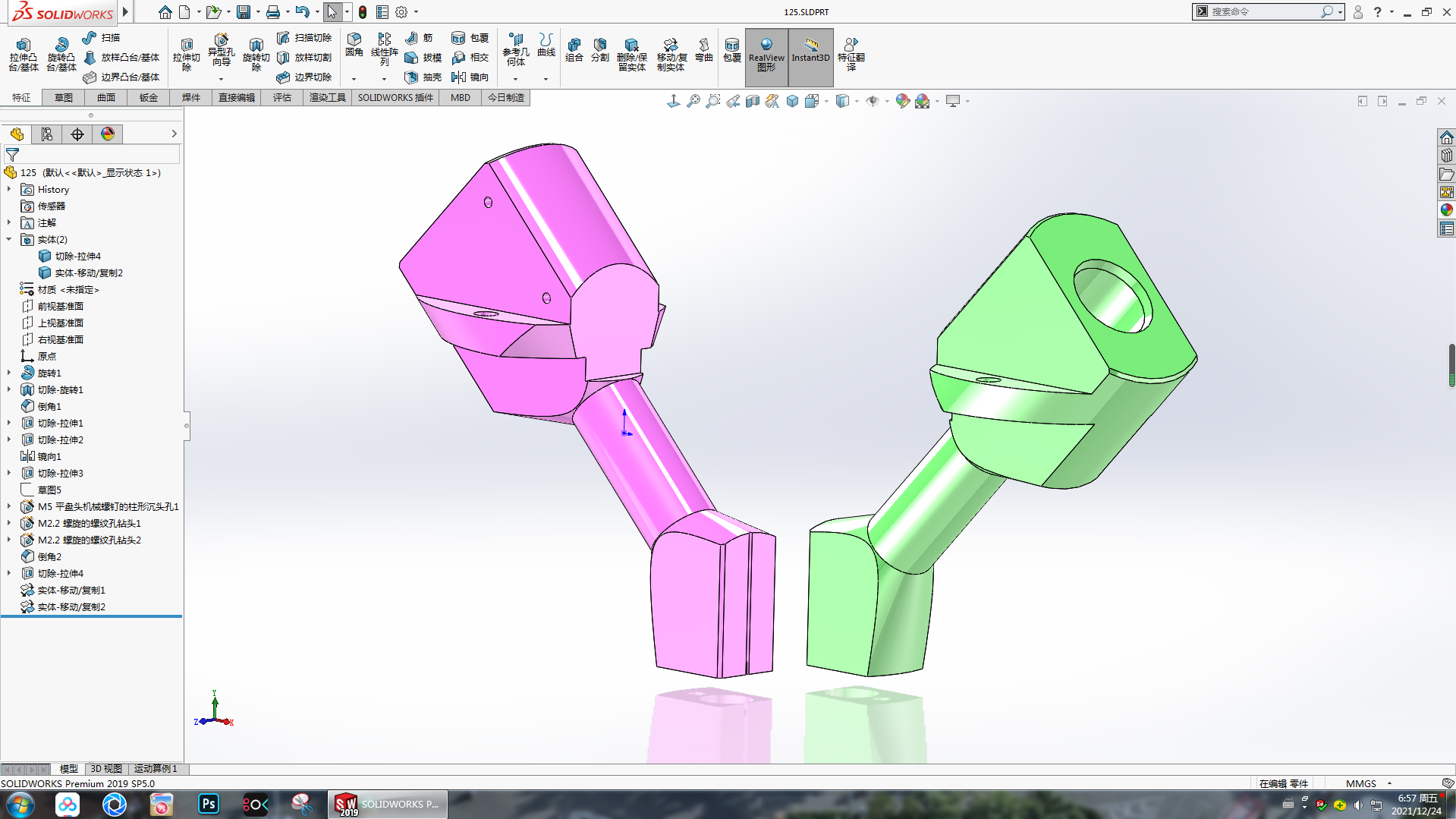Viewport: 1456px width, 819px height.
Task: Click the Edit Appearance color ball icon
Action: (902, 101)
